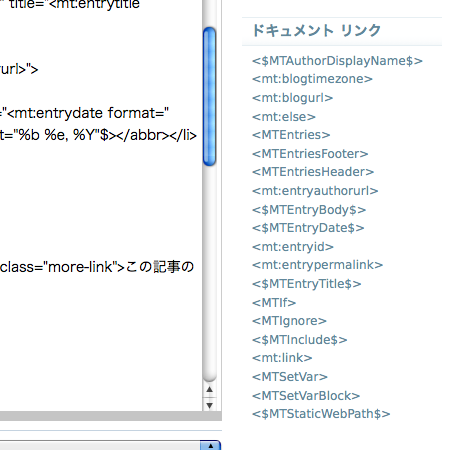Open the <$MTEntryTitle$> link
Image resolution: width=450 pixels, height=450 pixels.
pyautogui.click(x=307, y=284)
